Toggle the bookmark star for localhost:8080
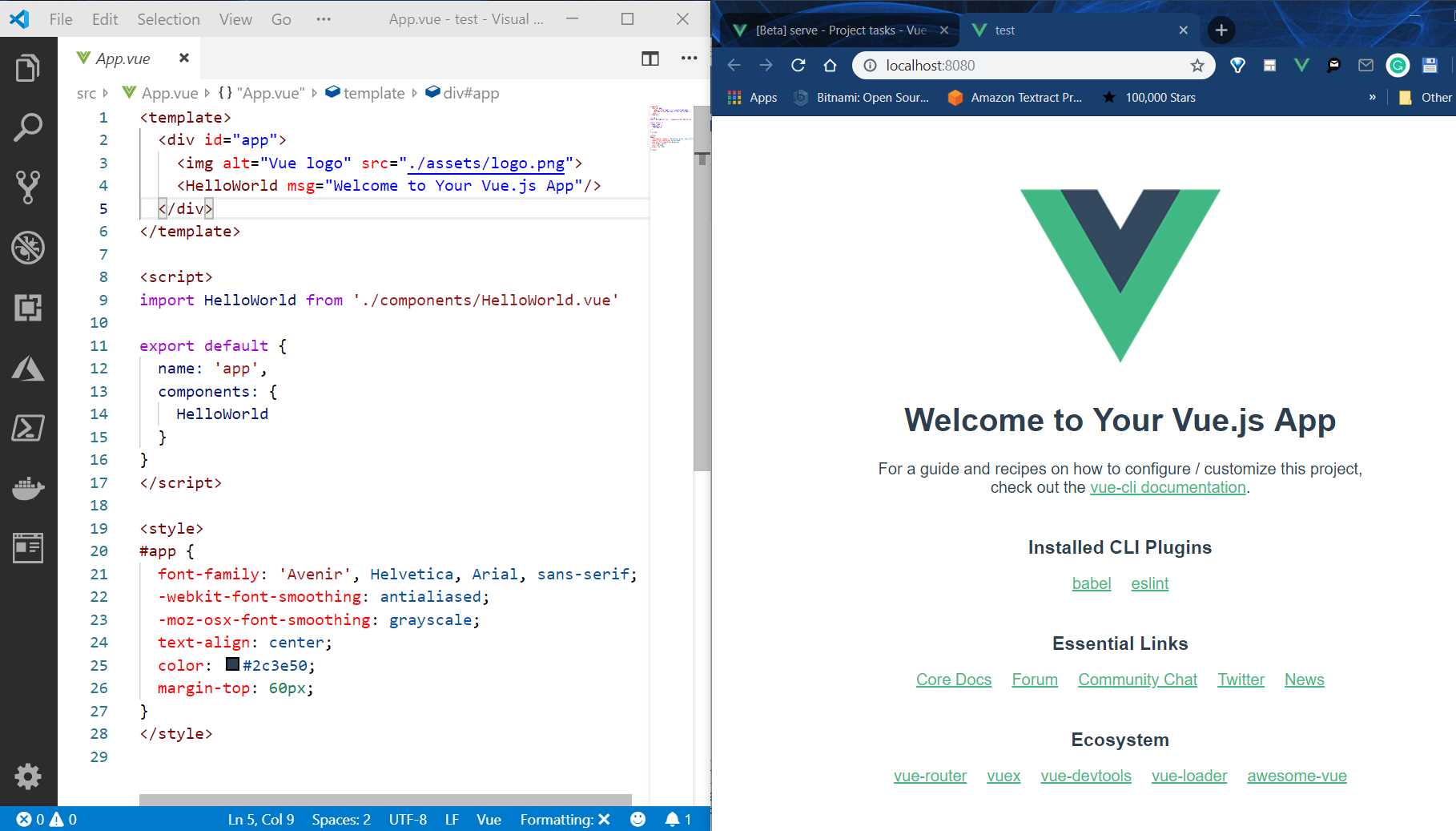The width and height of the screenshot is (1456, 831). [x=1195, y=65]
